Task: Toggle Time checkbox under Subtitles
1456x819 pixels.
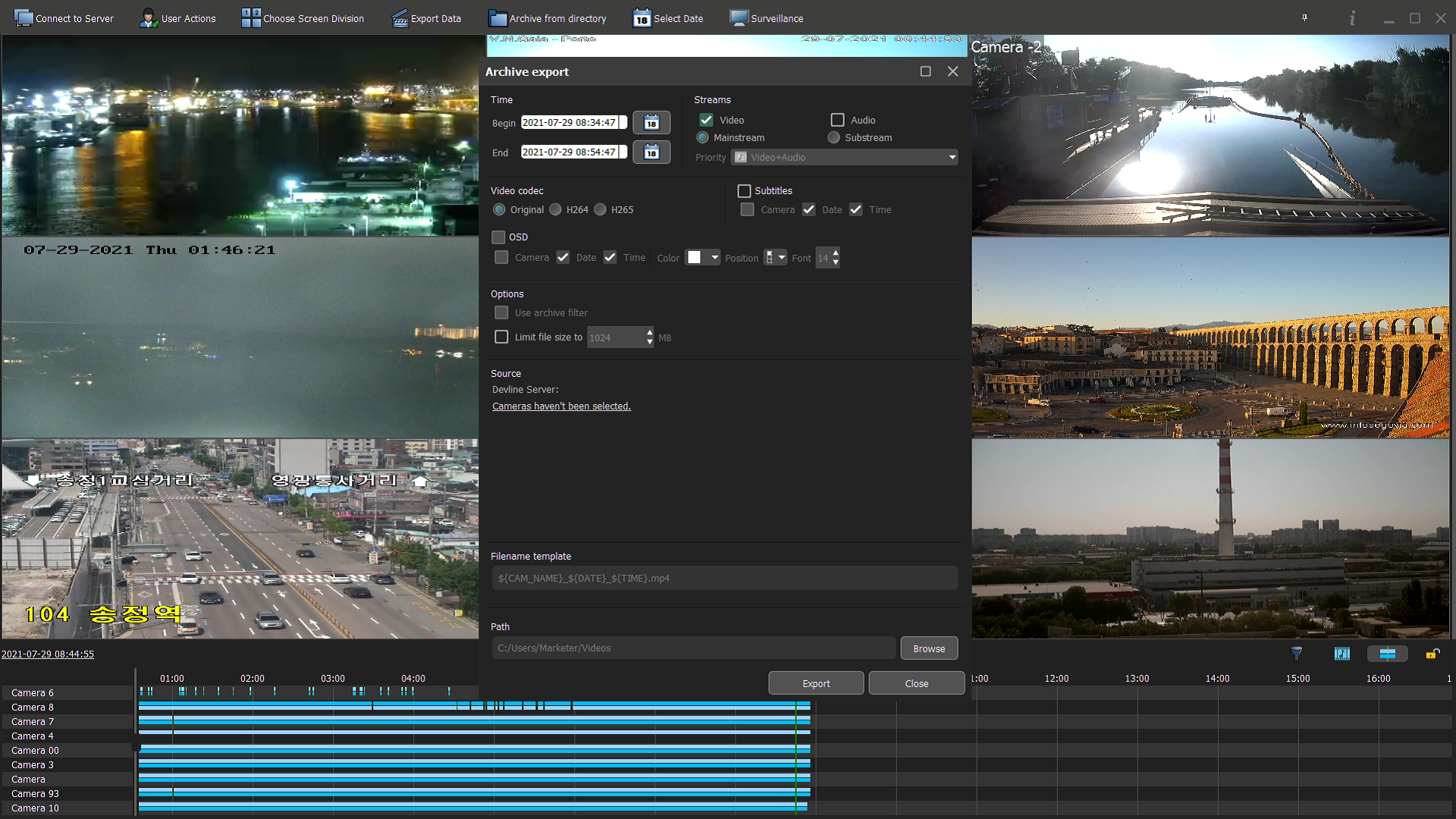Action: pyautogui.click(x=855, y=209)
